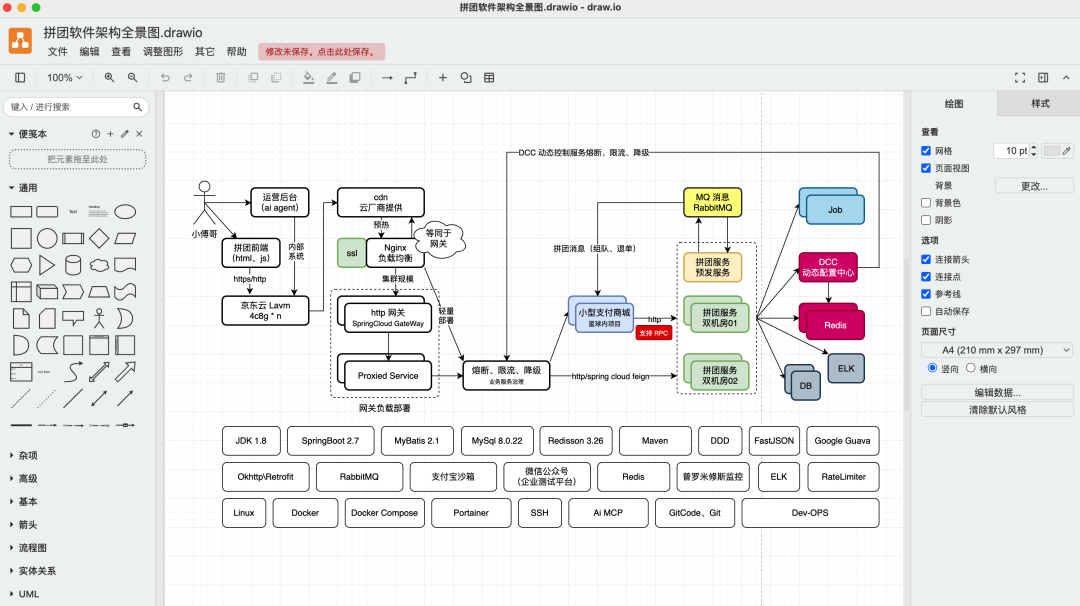Select the Freehand pencil icon in toolbar
Image resolution: width=1080 pixels, height=606 pixels.
point(331,77)
